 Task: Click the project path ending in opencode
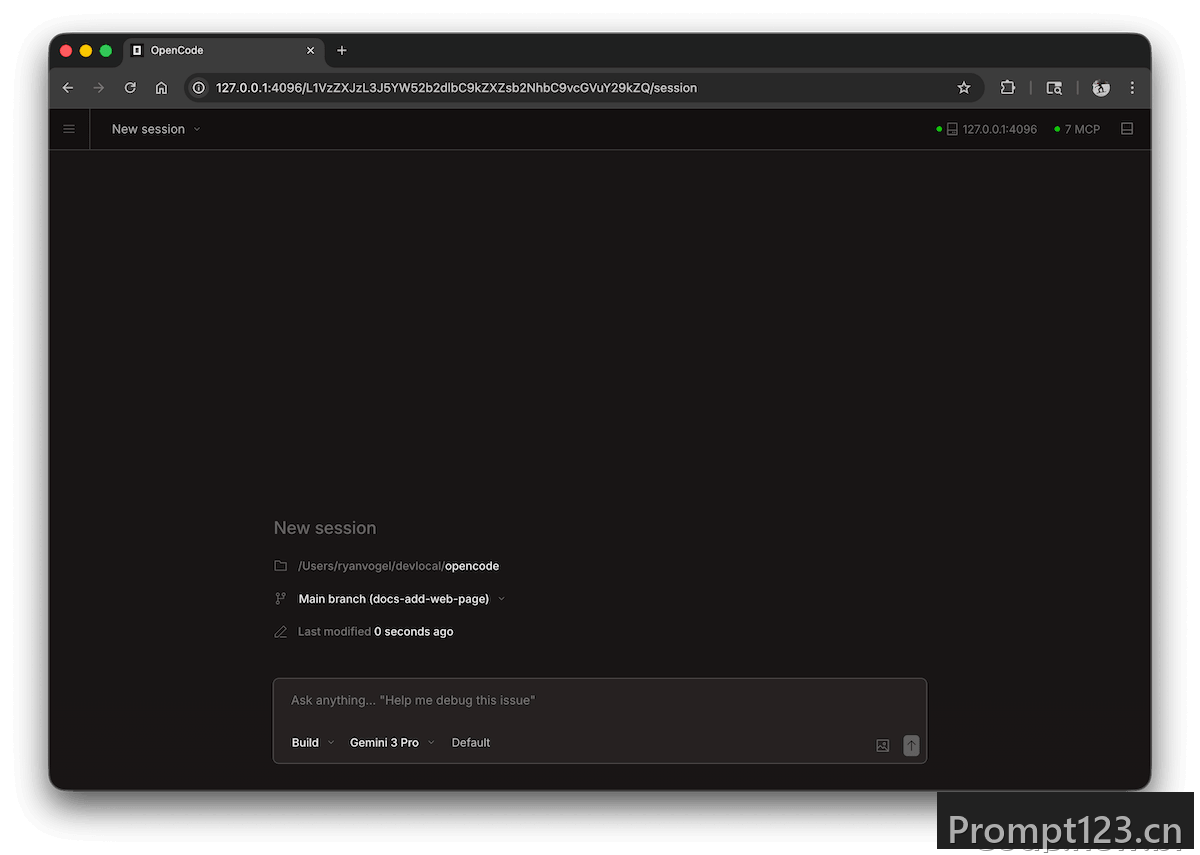(x=398, y=566)
